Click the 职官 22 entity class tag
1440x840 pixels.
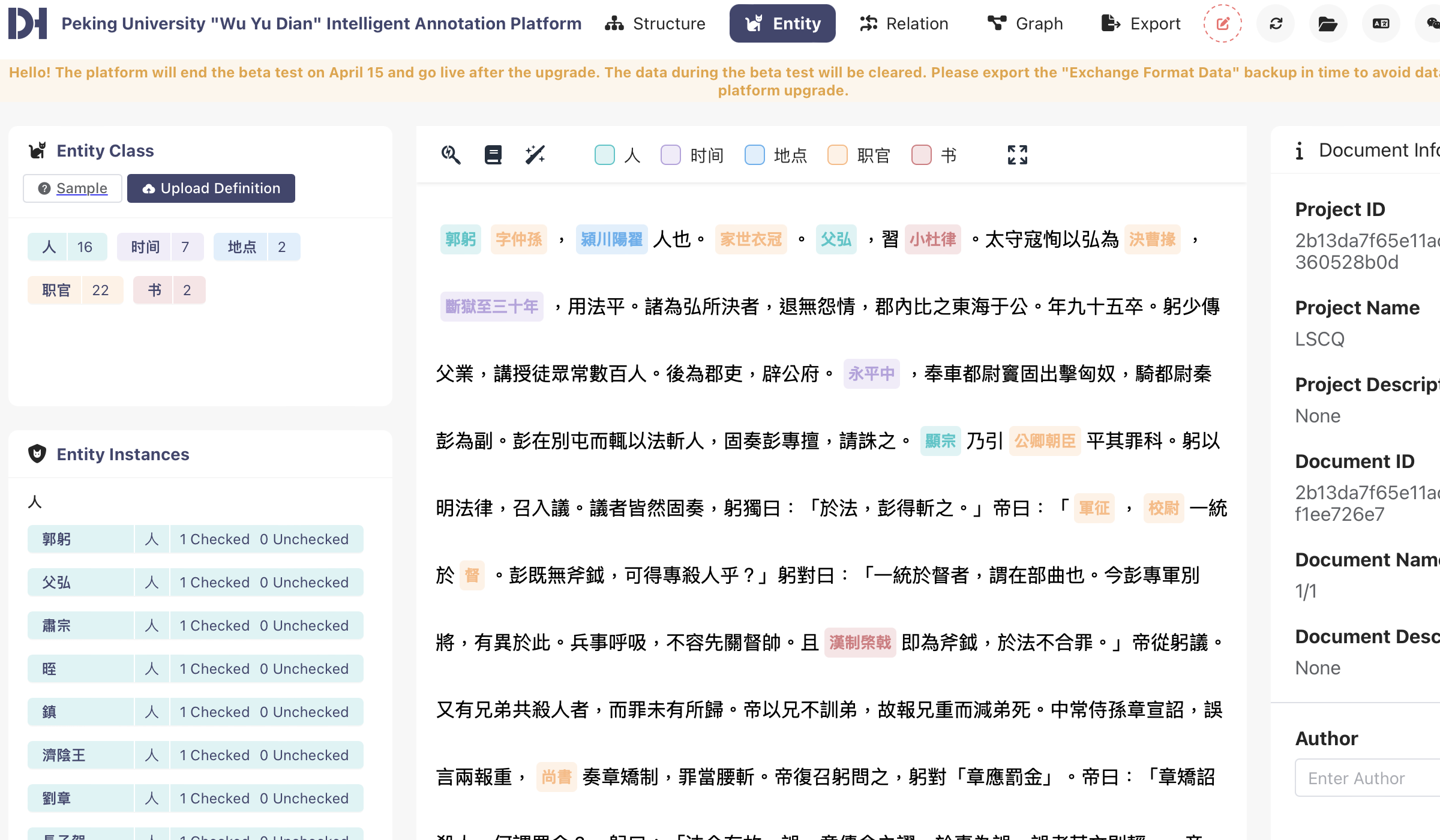tap(76, 290)
